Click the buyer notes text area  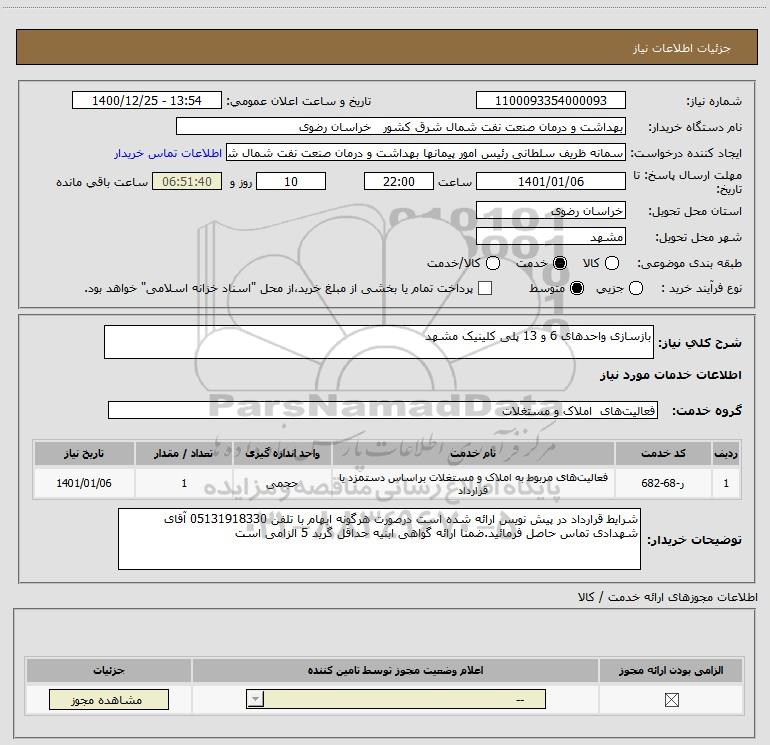[379, 539]
